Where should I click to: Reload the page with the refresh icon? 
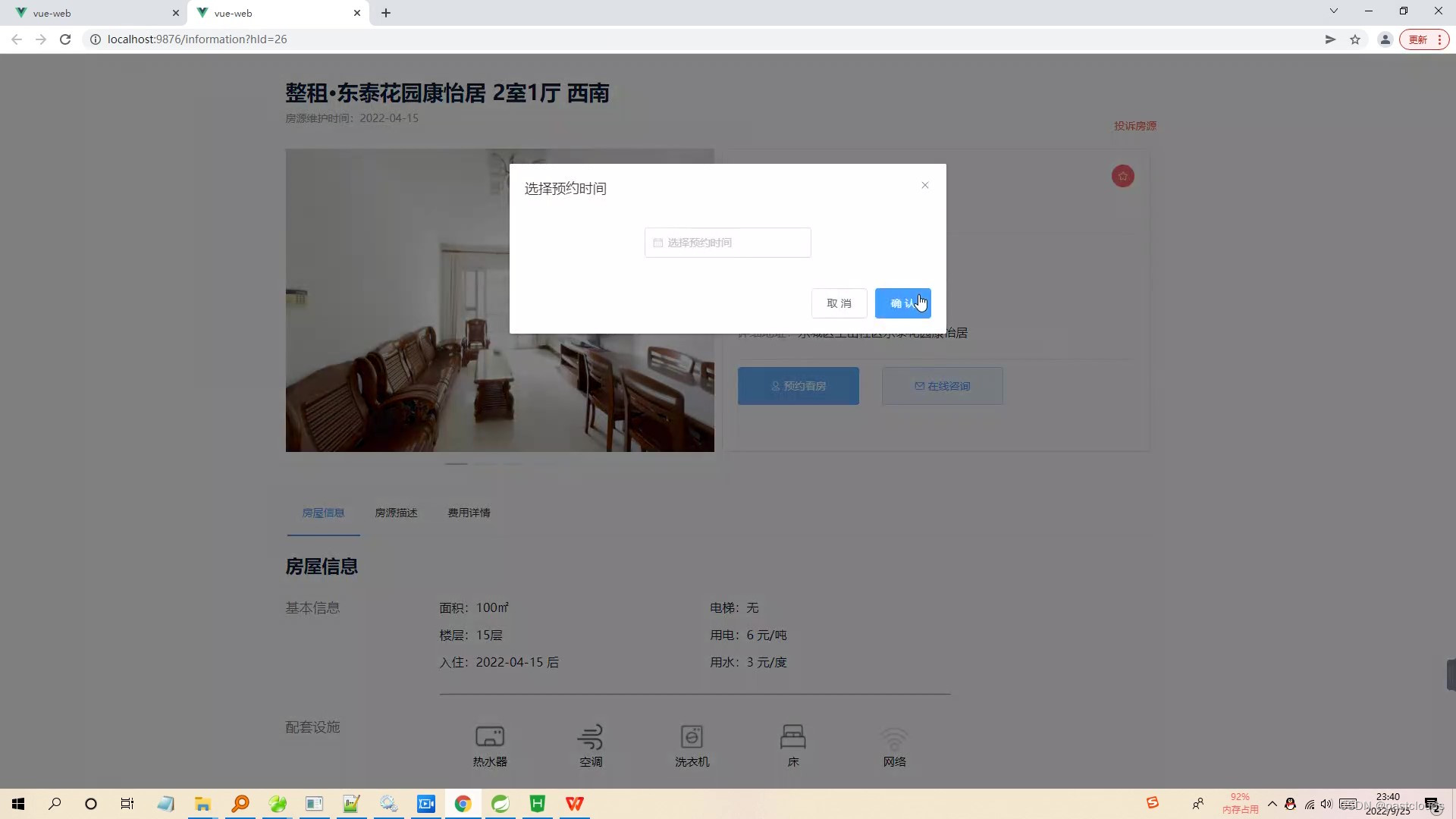point(65,39)
